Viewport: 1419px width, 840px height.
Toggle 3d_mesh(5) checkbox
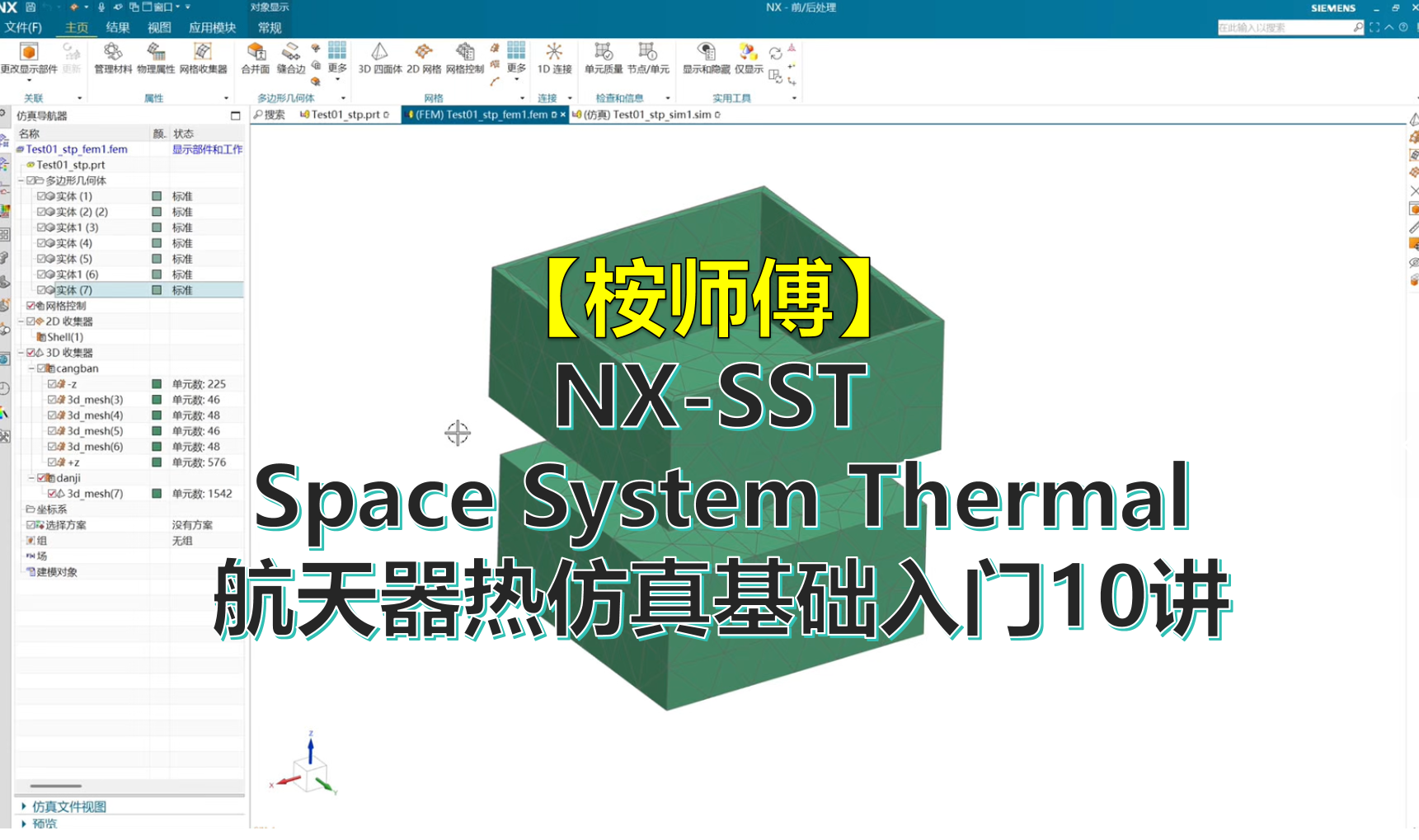pyautogui.click(x=52, y=431)
